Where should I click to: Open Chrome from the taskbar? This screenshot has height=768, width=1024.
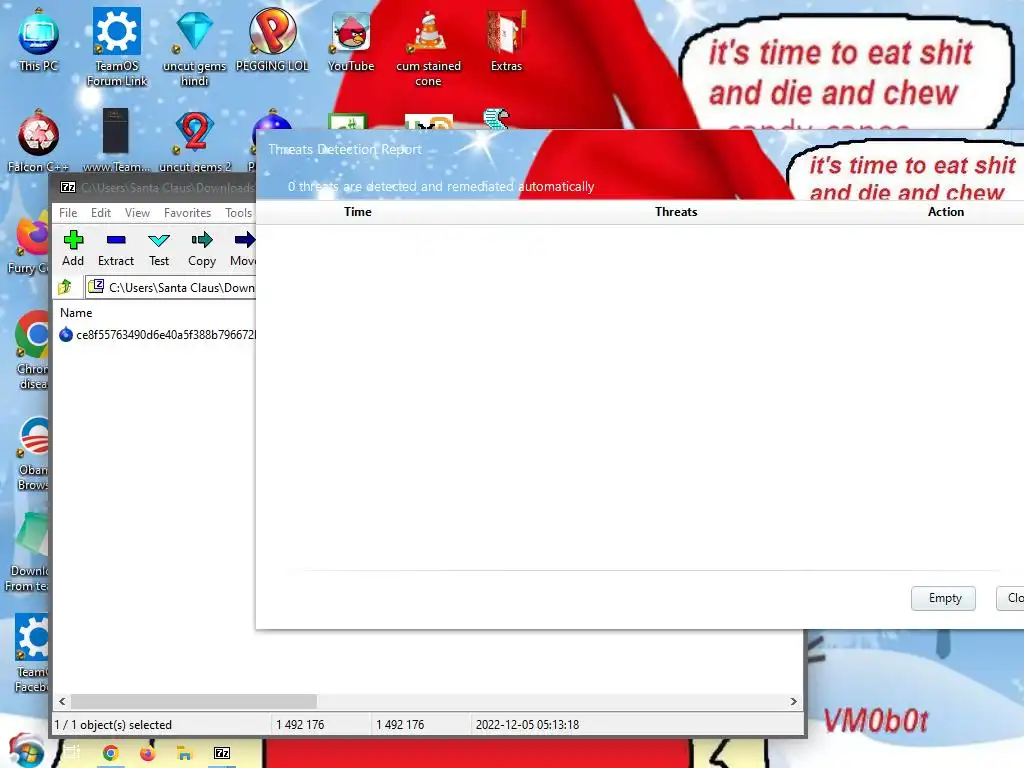[110, 754]
